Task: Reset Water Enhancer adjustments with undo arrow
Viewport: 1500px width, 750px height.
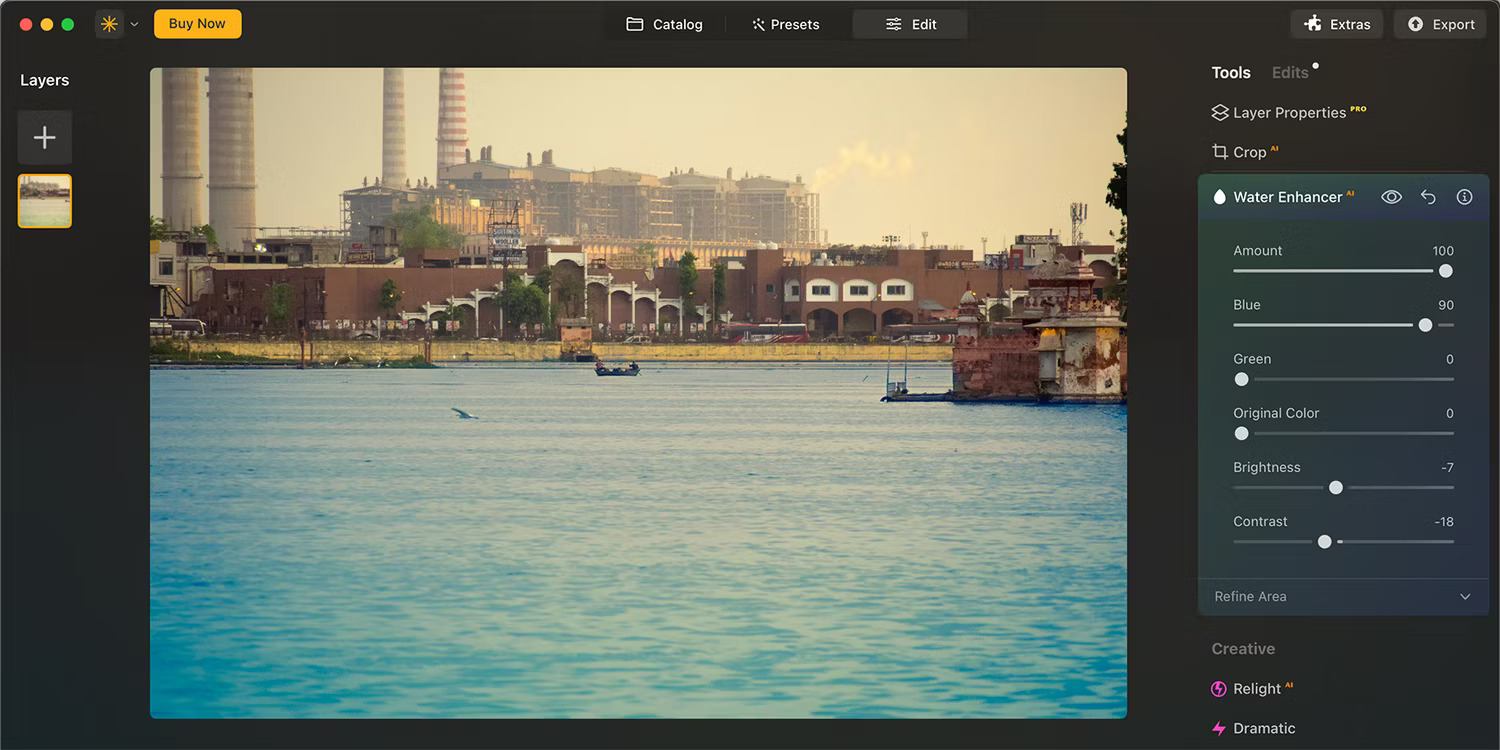Action: [x=1428, y=196]
